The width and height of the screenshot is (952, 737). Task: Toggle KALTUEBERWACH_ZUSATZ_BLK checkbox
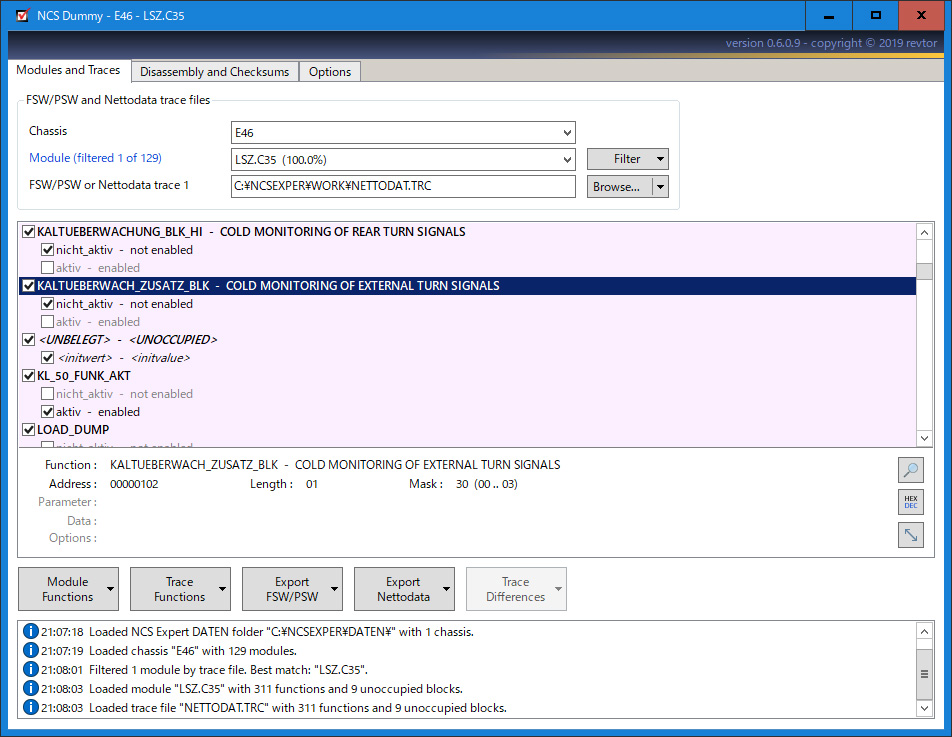(x=29, y=285)
